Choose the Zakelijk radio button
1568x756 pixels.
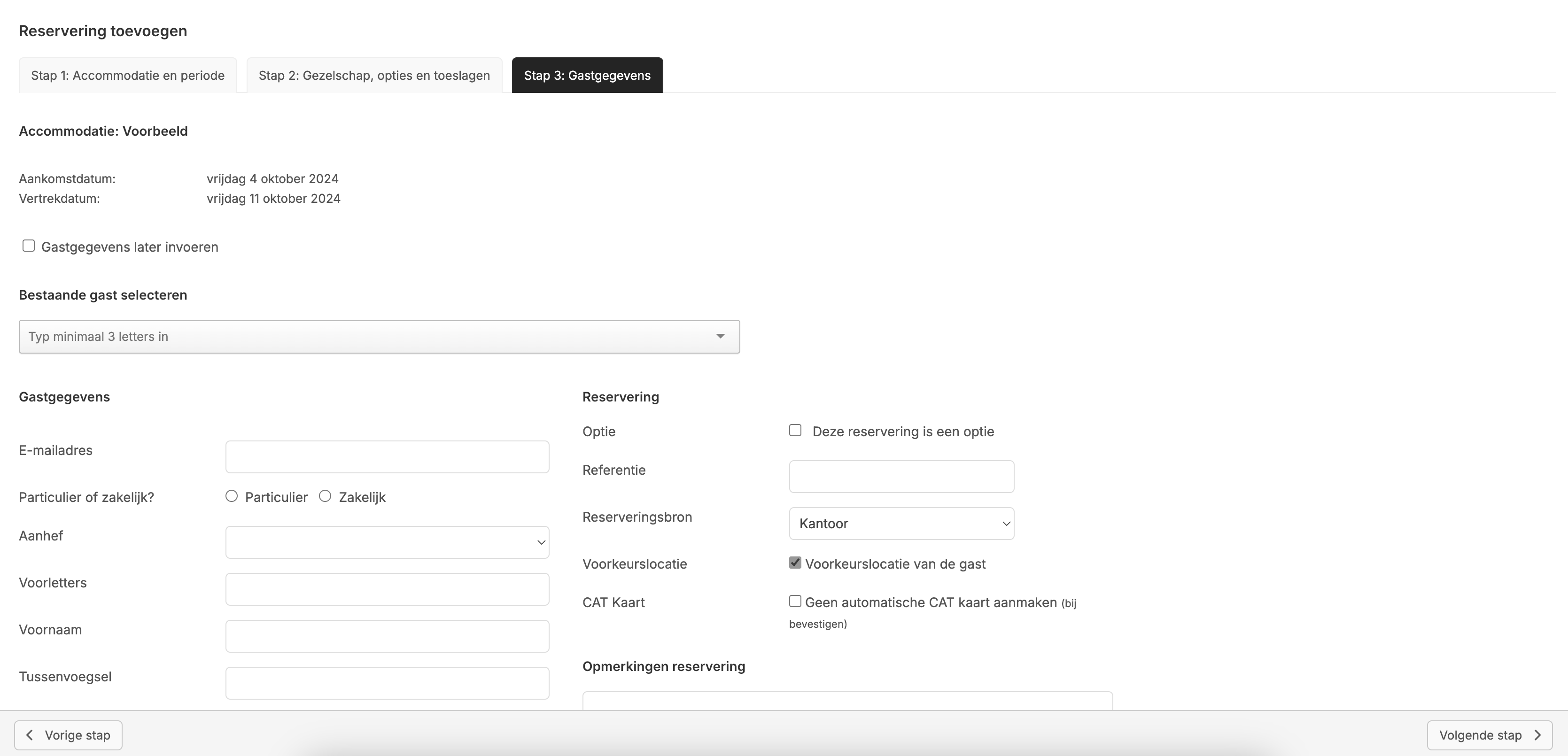[325, 496]
